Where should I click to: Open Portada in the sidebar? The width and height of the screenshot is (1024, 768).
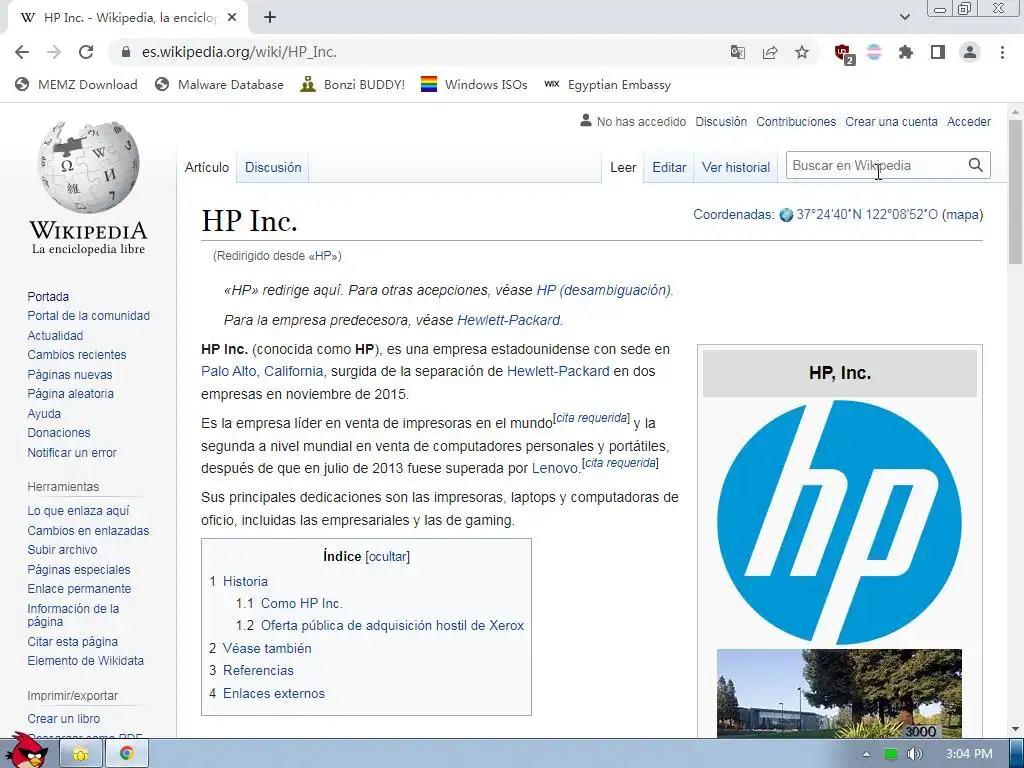[48, 296]
